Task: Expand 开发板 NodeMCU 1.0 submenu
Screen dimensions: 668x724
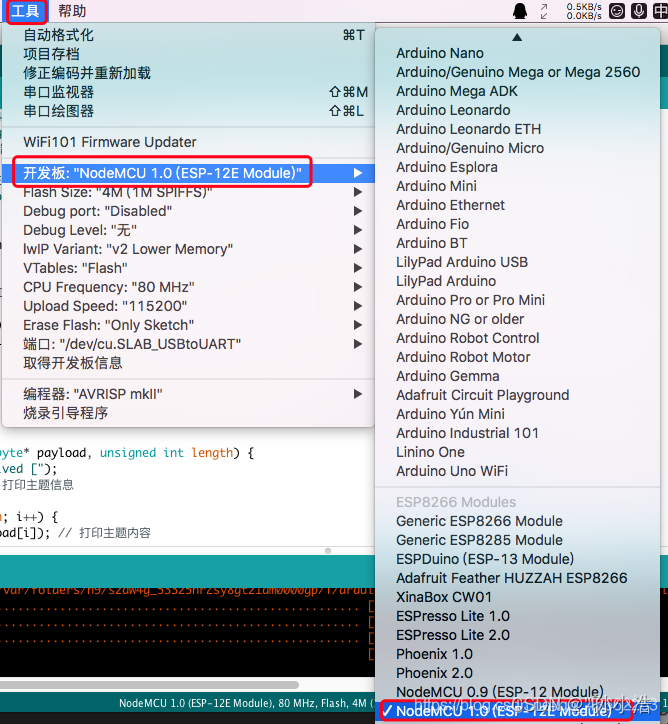Action: coord(188,173)
